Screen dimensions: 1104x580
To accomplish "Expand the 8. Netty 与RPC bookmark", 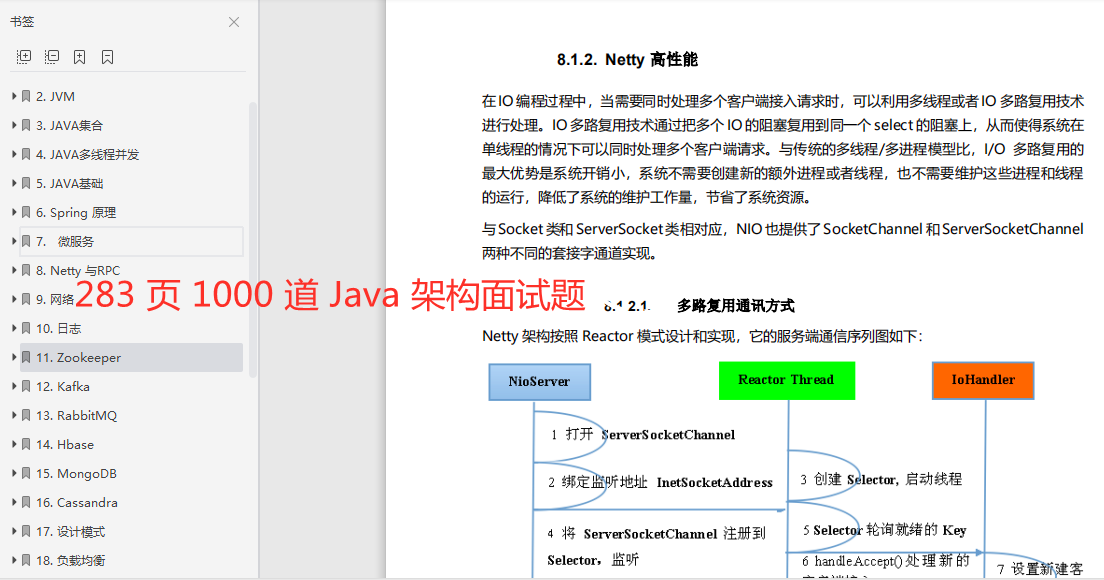I will click(x=14, y=270).
